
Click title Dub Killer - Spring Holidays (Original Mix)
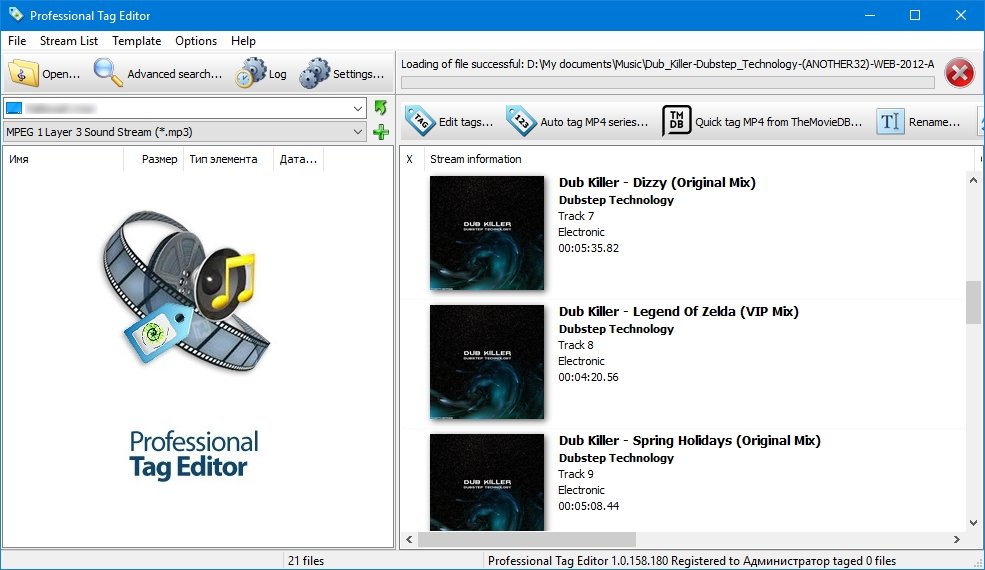(690, 441)
